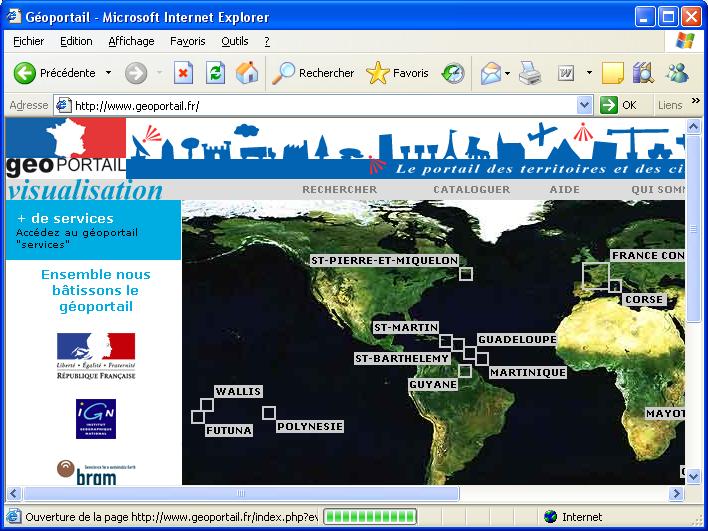Click the title bar Internet Explorer page icon
The height and width of the screenshot is (531, 708).
click(x=14, y=16)
